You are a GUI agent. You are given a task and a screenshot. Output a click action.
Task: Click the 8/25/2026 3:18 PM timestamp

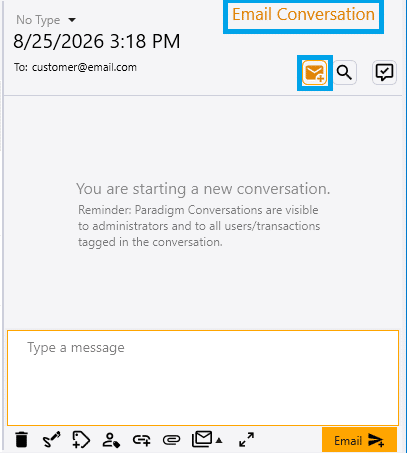point(97,41)
